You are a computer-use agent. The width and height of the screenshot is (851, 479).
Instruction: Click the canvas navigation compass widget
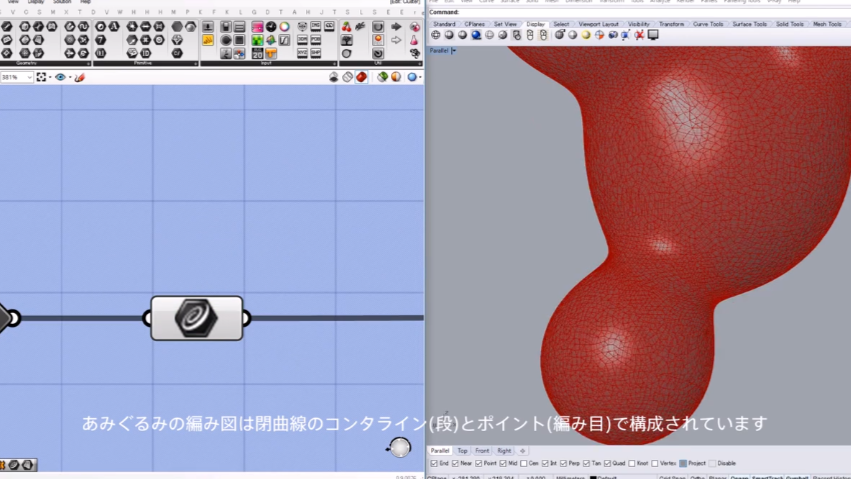[x=400, y=448]
